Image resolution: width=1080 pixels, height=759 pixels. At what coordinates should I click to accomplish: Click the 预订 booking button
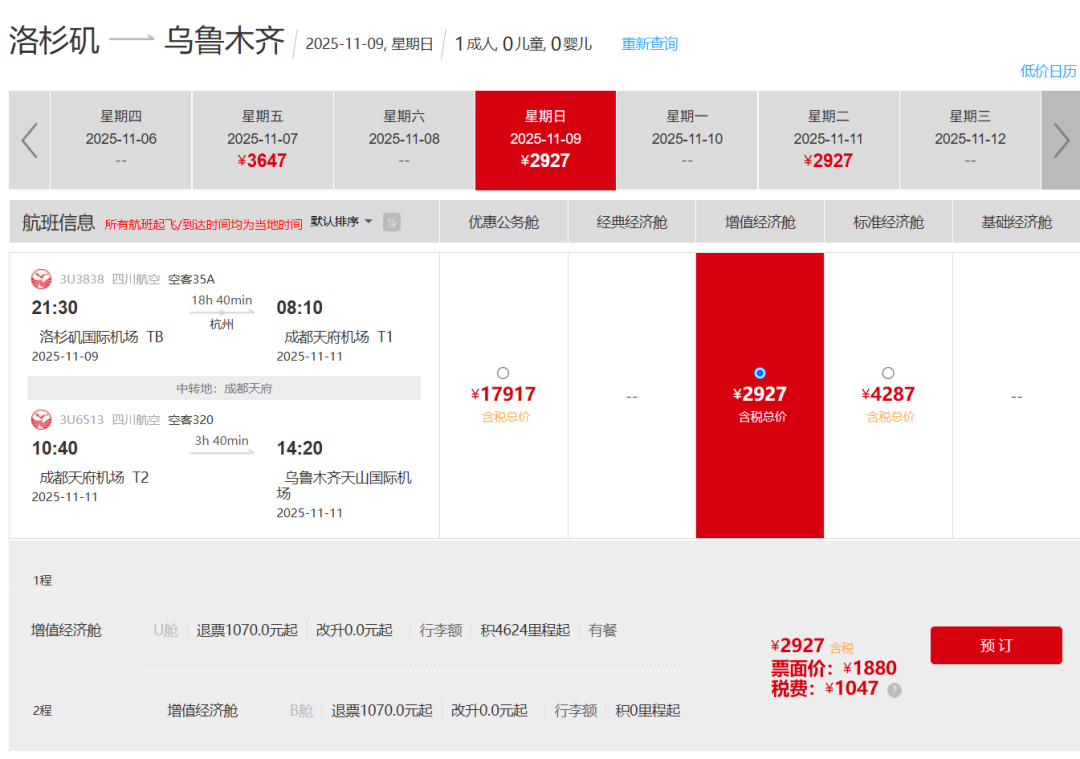click(x=995, y=645)
